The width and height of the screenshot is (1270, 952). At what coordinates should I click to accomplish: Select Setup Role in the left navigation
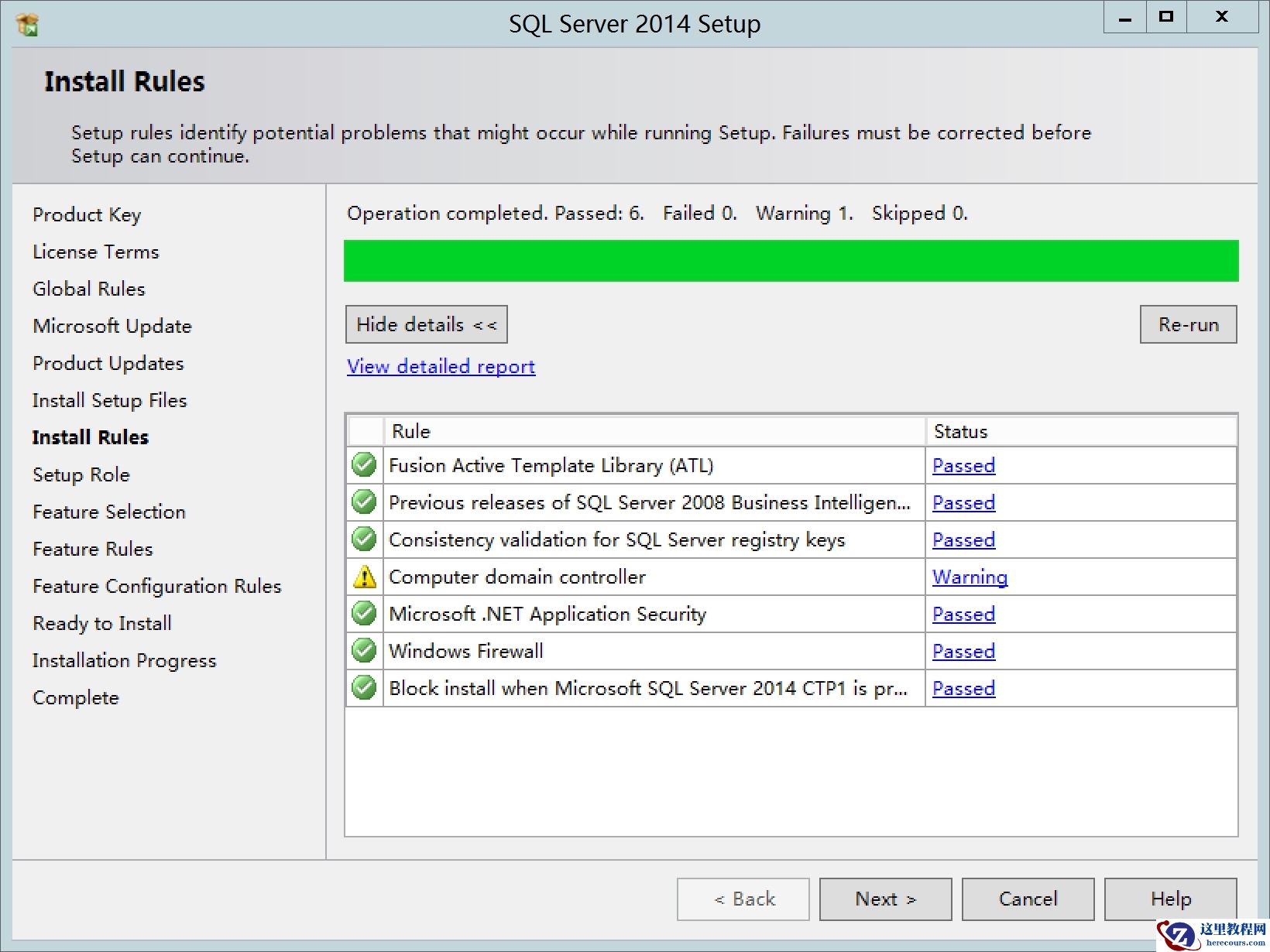pyautogui.click(x=81, y=474)
